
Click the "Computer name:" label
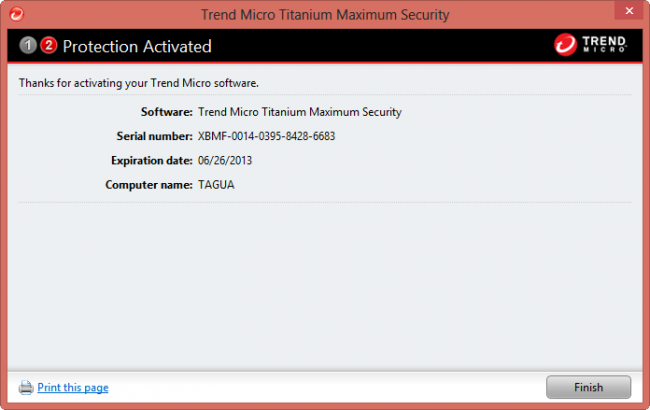coord(148,185)
